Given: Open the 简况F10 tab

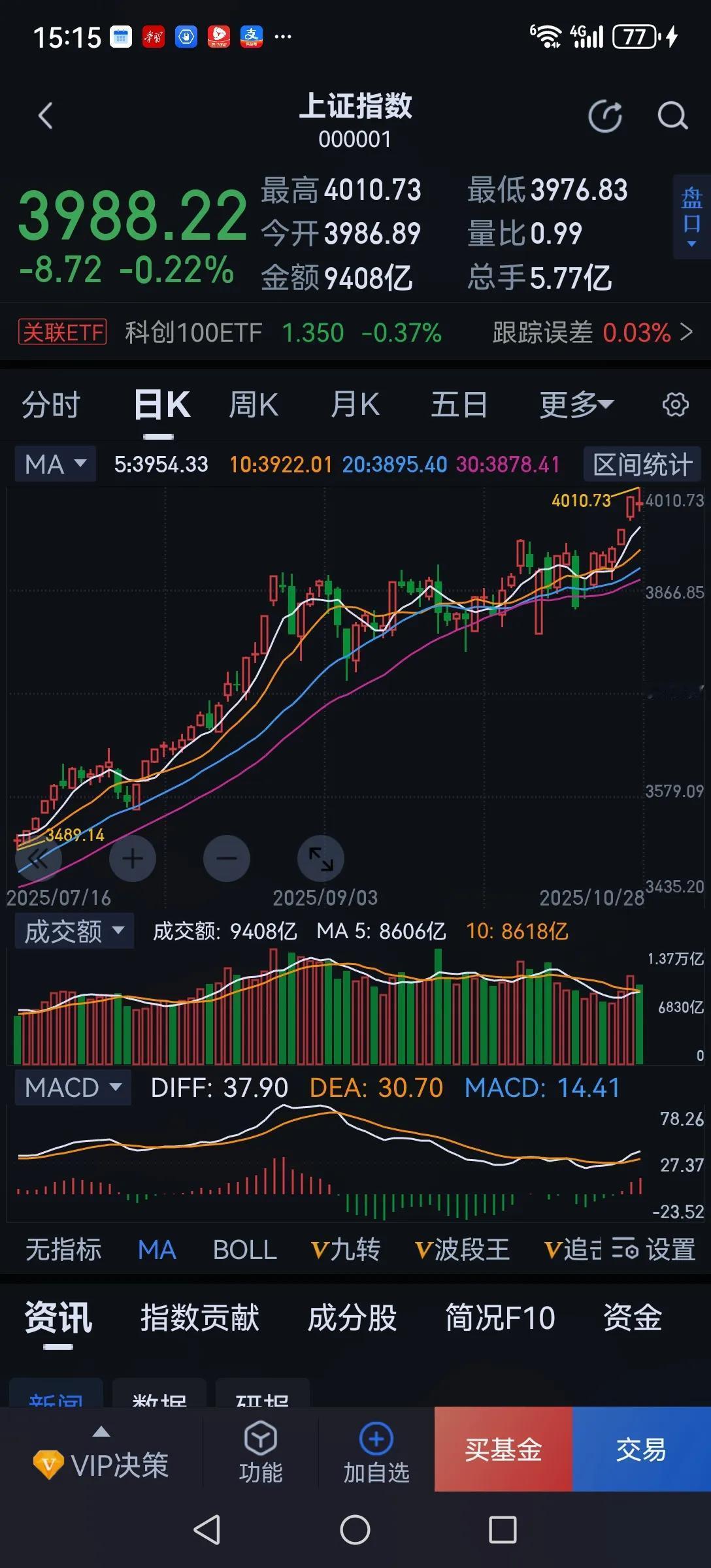Looking at the screenshot, I should click(501, 1317).
